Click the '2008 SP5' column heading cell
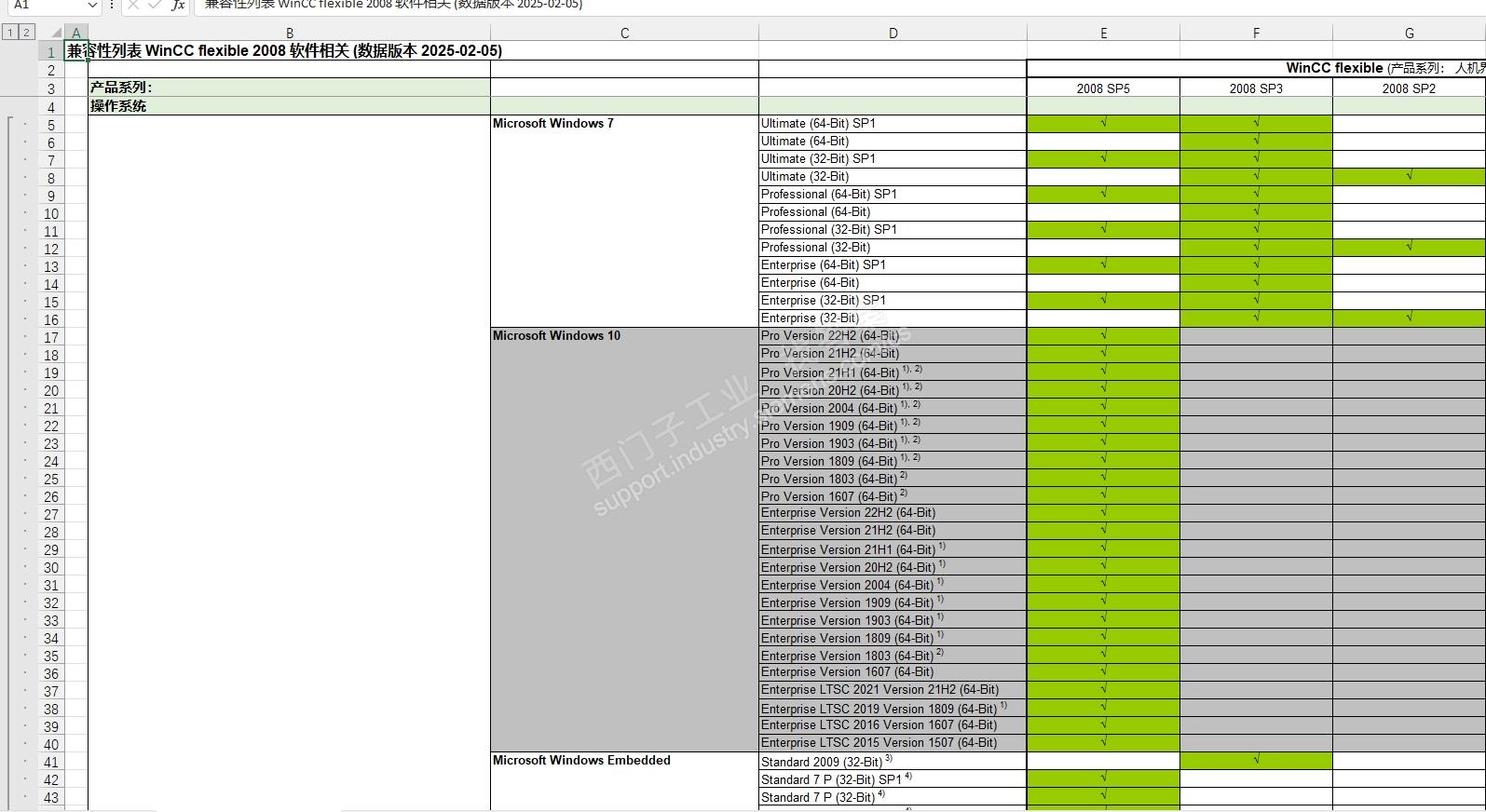 pyautogui.click(x=1103, y=88)
